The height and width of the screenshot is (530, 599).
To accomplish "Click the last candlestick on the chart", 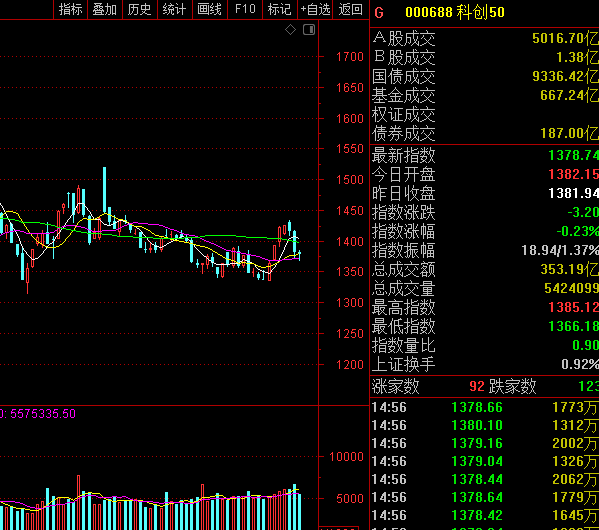I will click(x=300, y=255).
